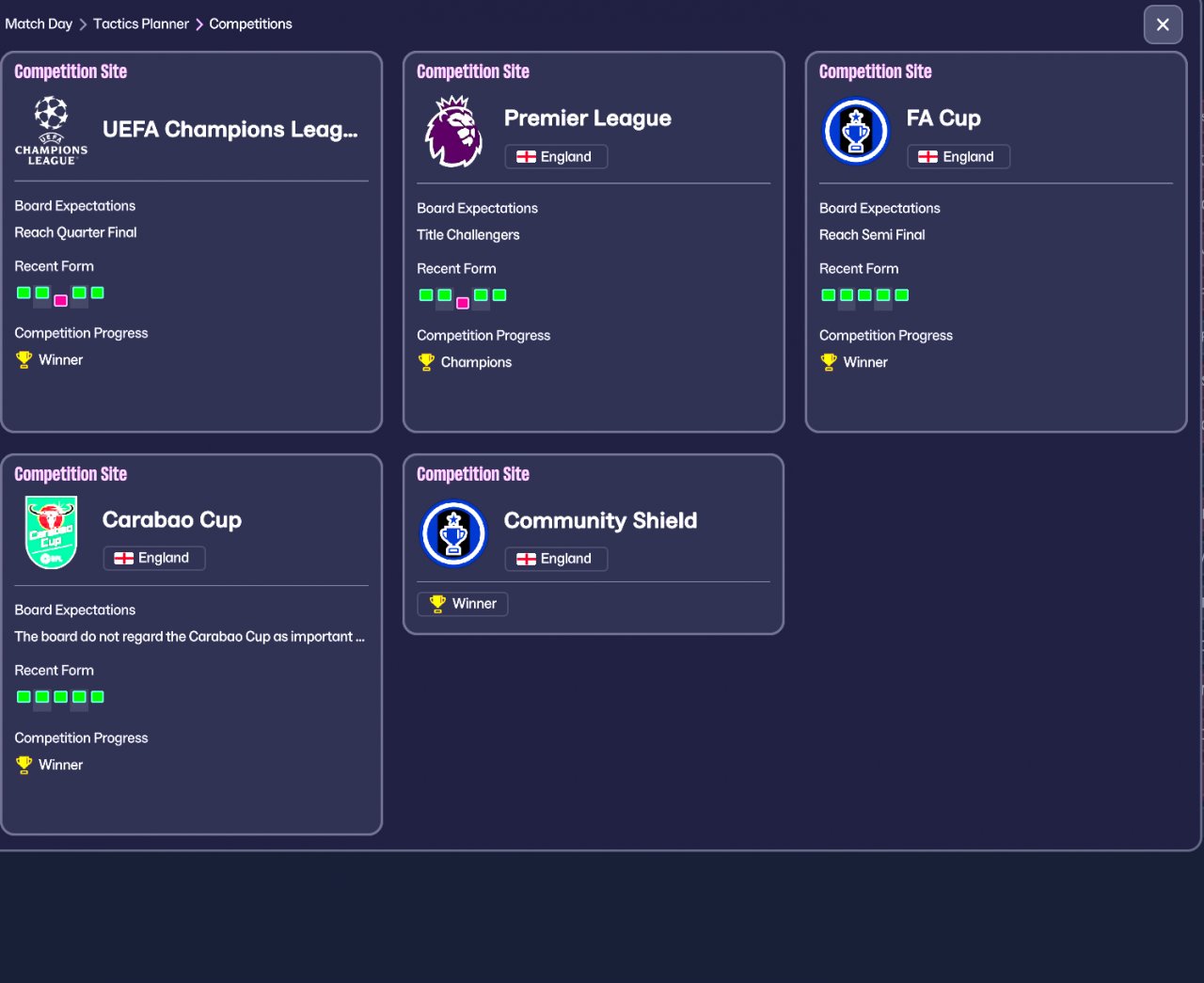Click the Competition Site heading on Champions League card
1204x983 pixels.
click(x=71, y=71)
